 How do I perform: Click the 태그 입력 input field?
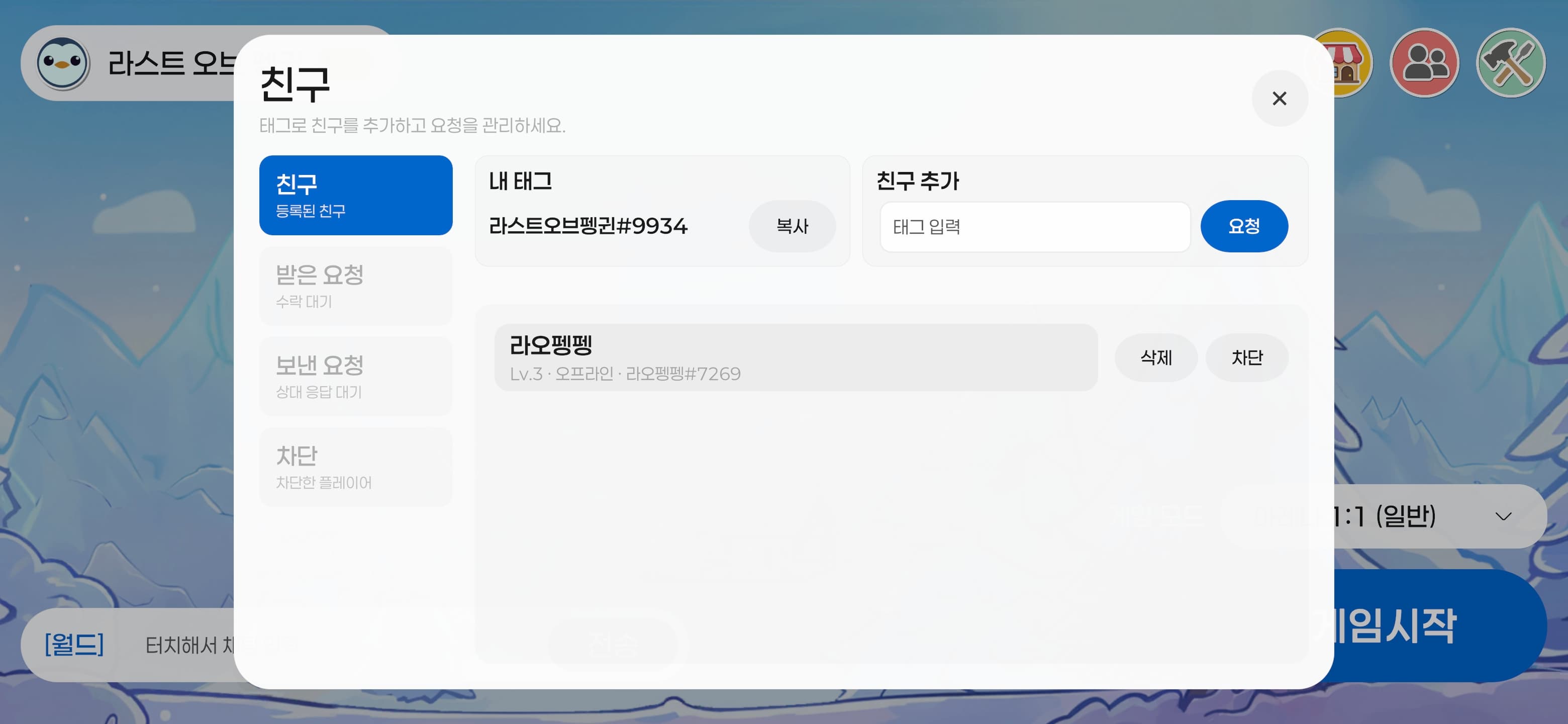coord(1035,227)
